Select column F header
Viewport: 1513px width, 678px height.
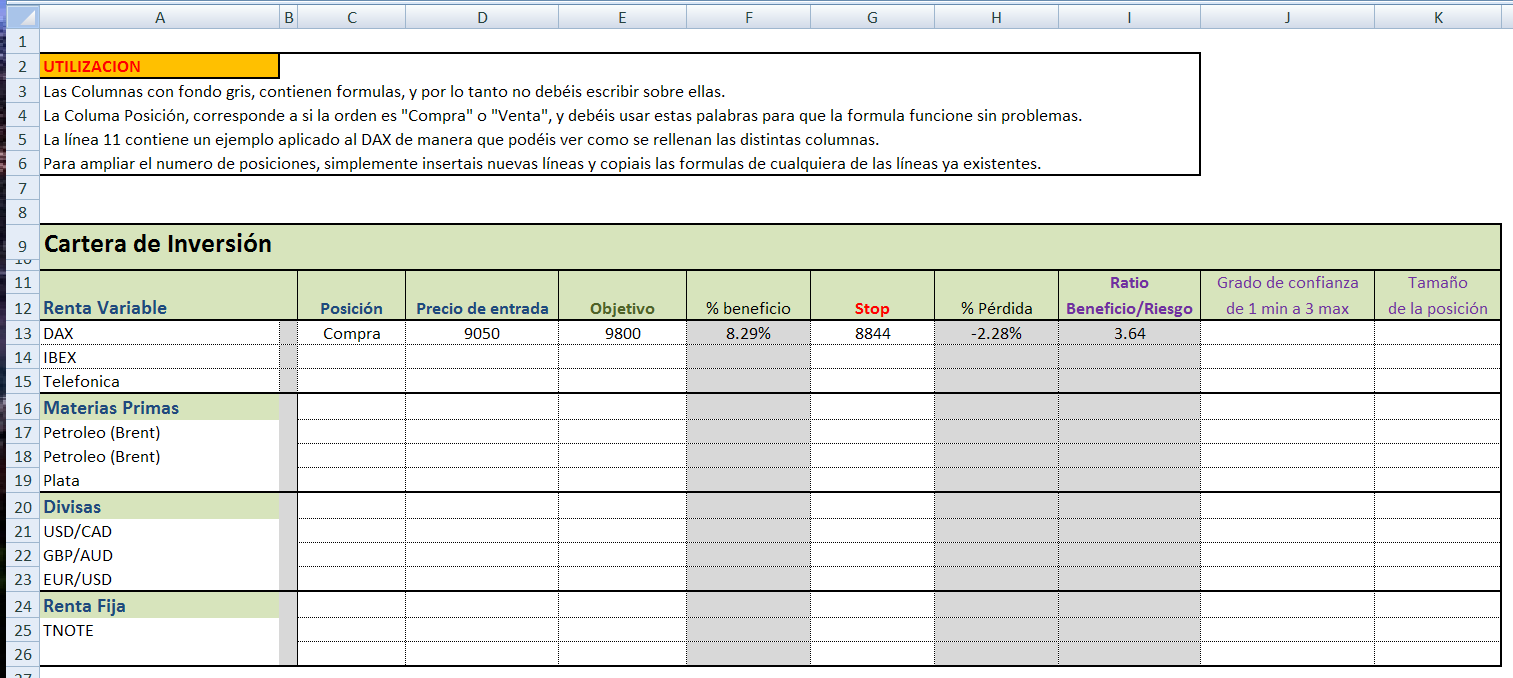click(x=749, y=17)
